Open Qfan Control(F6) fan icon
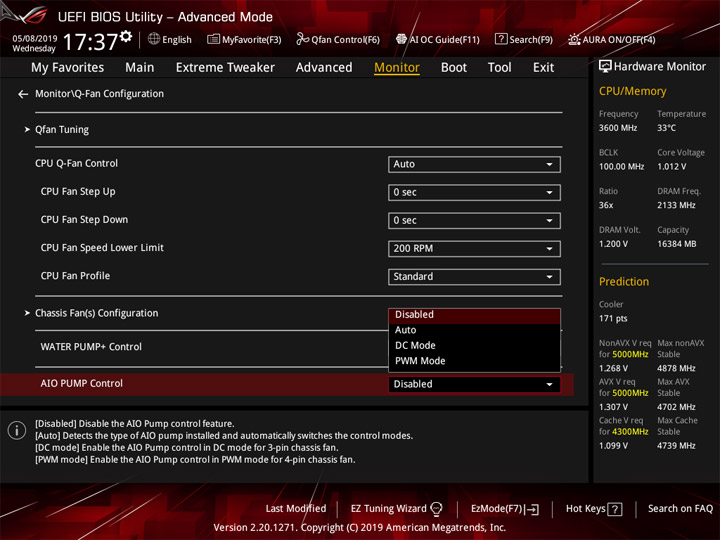 tap(302, 39)
